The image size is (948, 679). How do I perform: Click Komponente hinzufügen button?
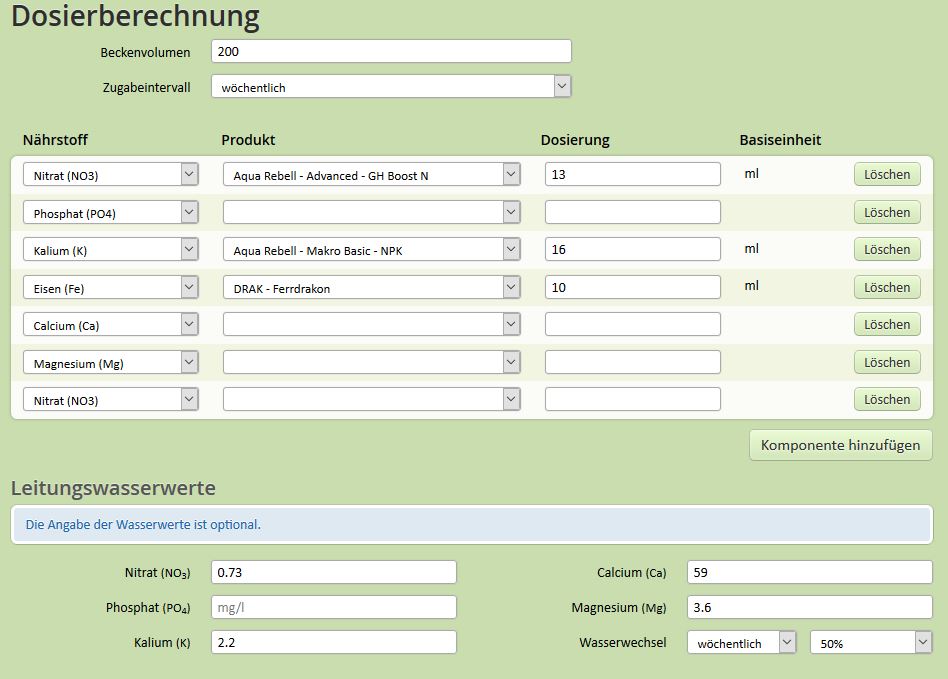click(x=840, y=445)
